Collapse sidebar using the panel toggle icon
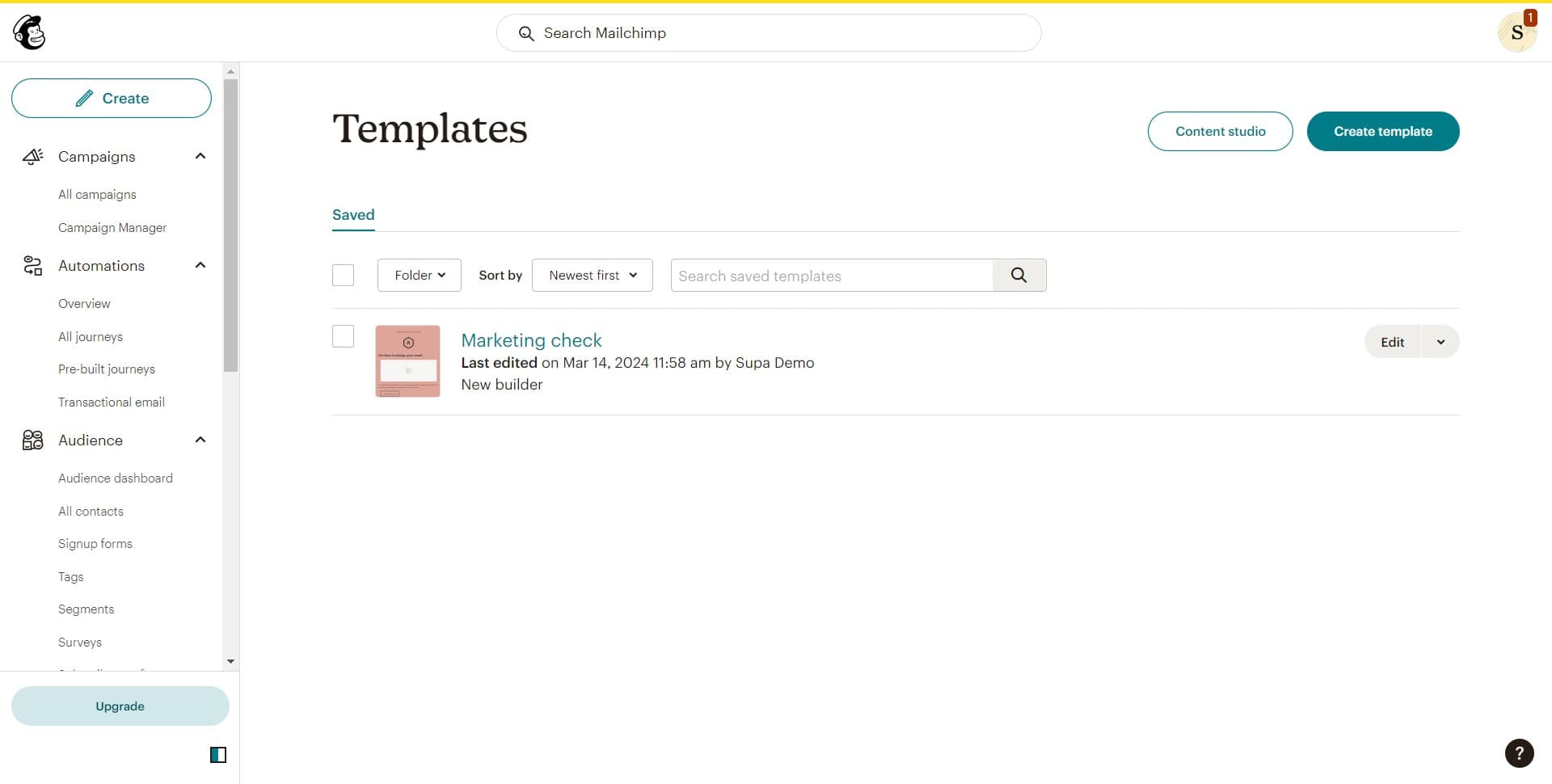The image size is (1552, 784). [x=218, y=755]
